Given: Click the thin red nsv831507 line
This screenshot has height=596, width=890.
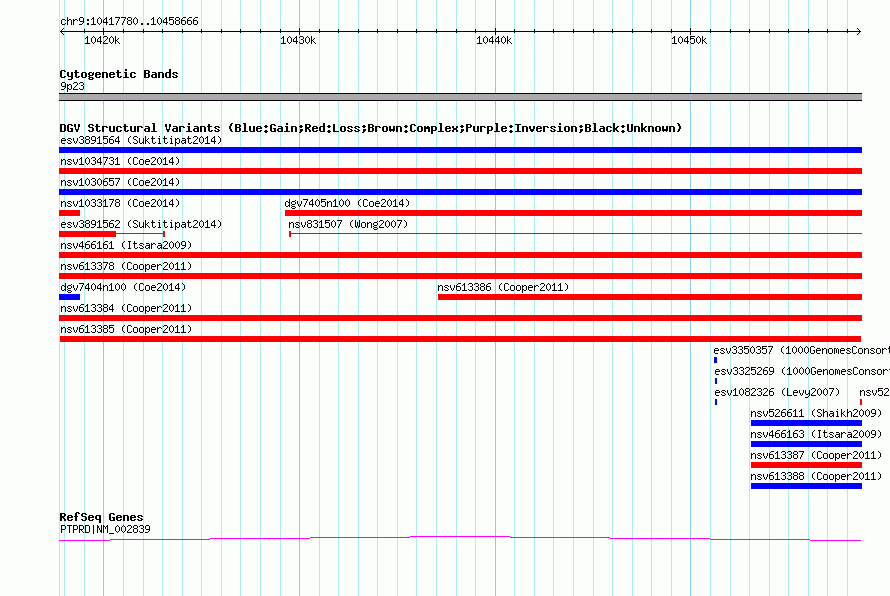Looking at the screenshot, I should (x=576, y=234).
